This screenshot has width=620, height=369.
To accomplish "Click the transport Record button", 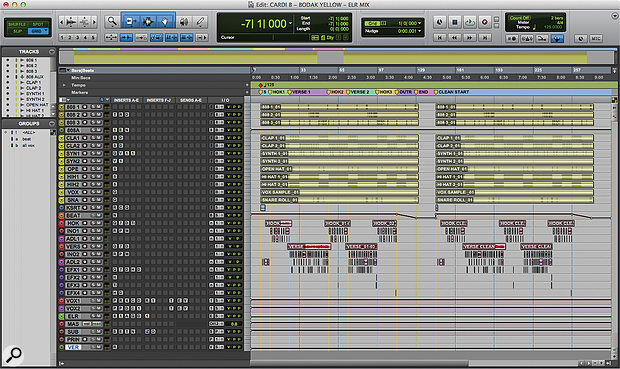I will (485, 22).
